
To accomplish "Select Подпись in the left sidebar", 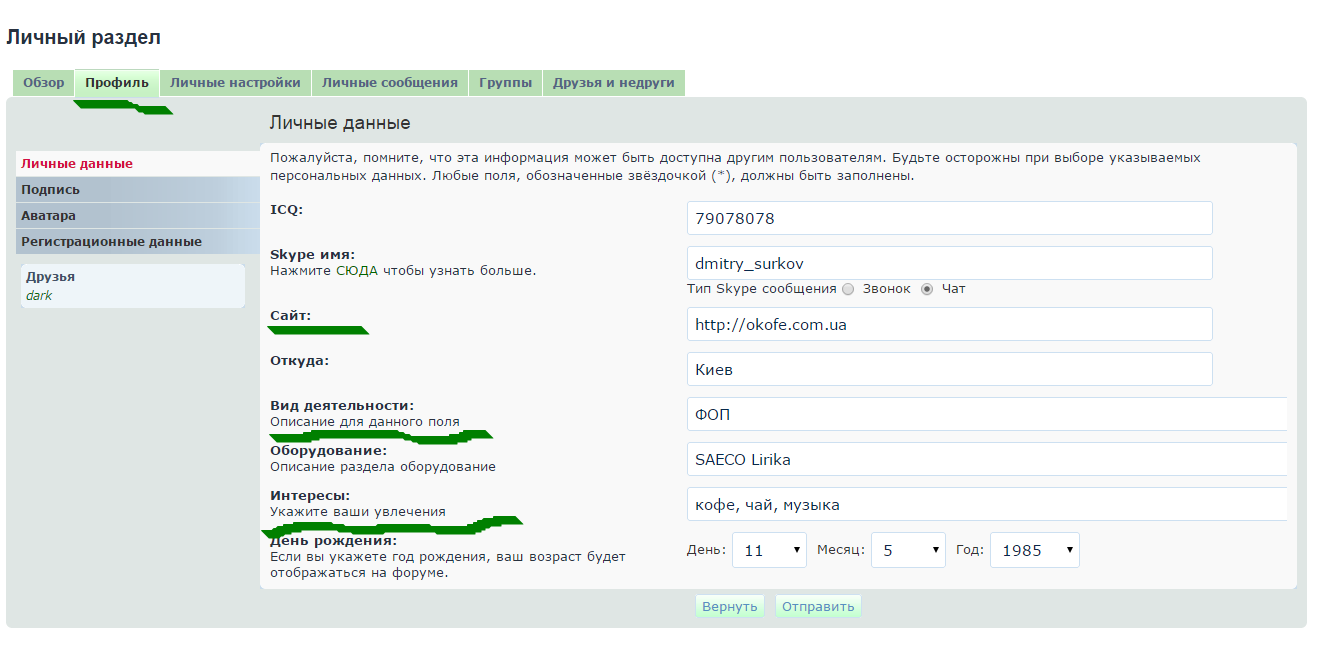I will pyautogui.click(x=50, y=190).
